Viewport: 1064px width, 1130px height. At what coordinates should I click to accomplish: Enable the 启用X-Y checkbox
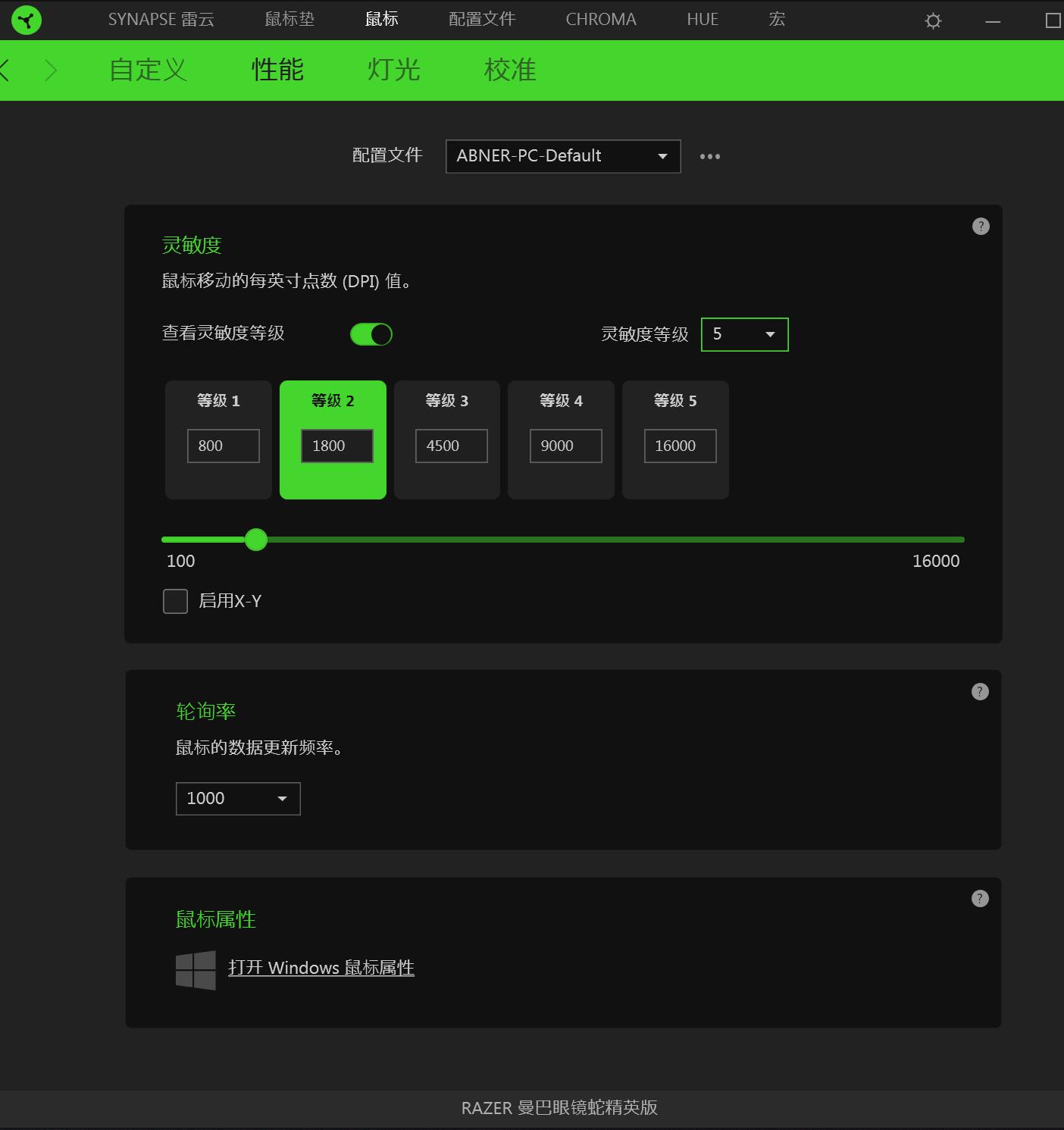pos(175,600)
